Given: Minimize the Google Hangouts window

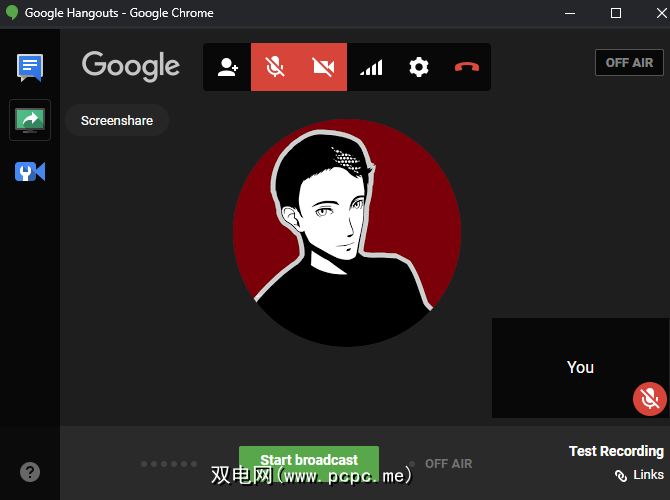Looking at the screenshot, I should coord(570,13).
